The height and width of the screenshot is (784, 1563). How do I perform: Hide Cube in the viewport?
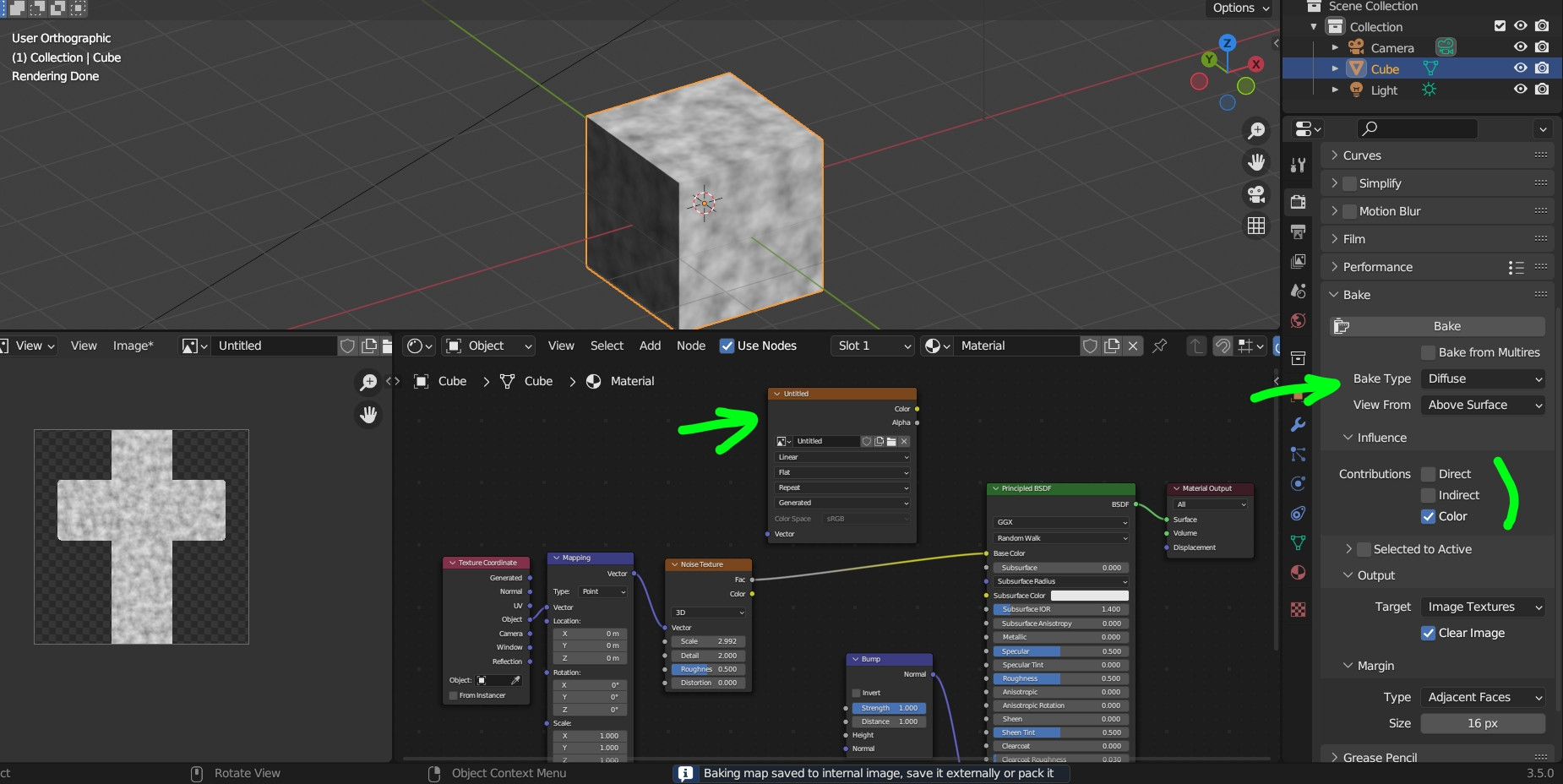click(1520, 68)
